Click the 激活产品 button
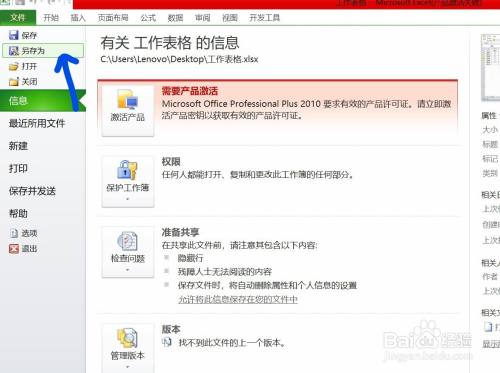500x373 pixels. tap(128, 111)
